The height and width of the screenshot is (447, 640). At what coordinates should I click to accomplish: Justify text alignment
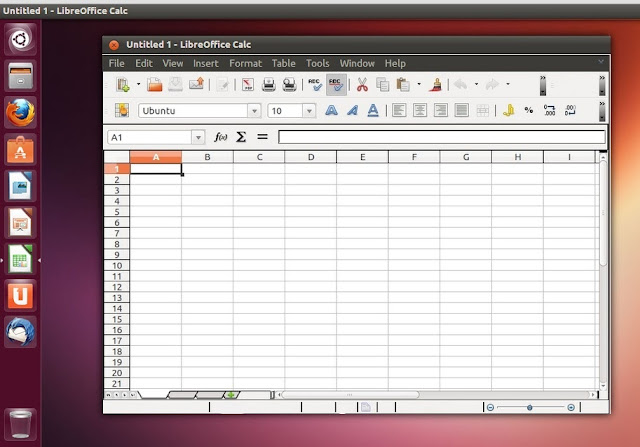click(x=461, y=110)
